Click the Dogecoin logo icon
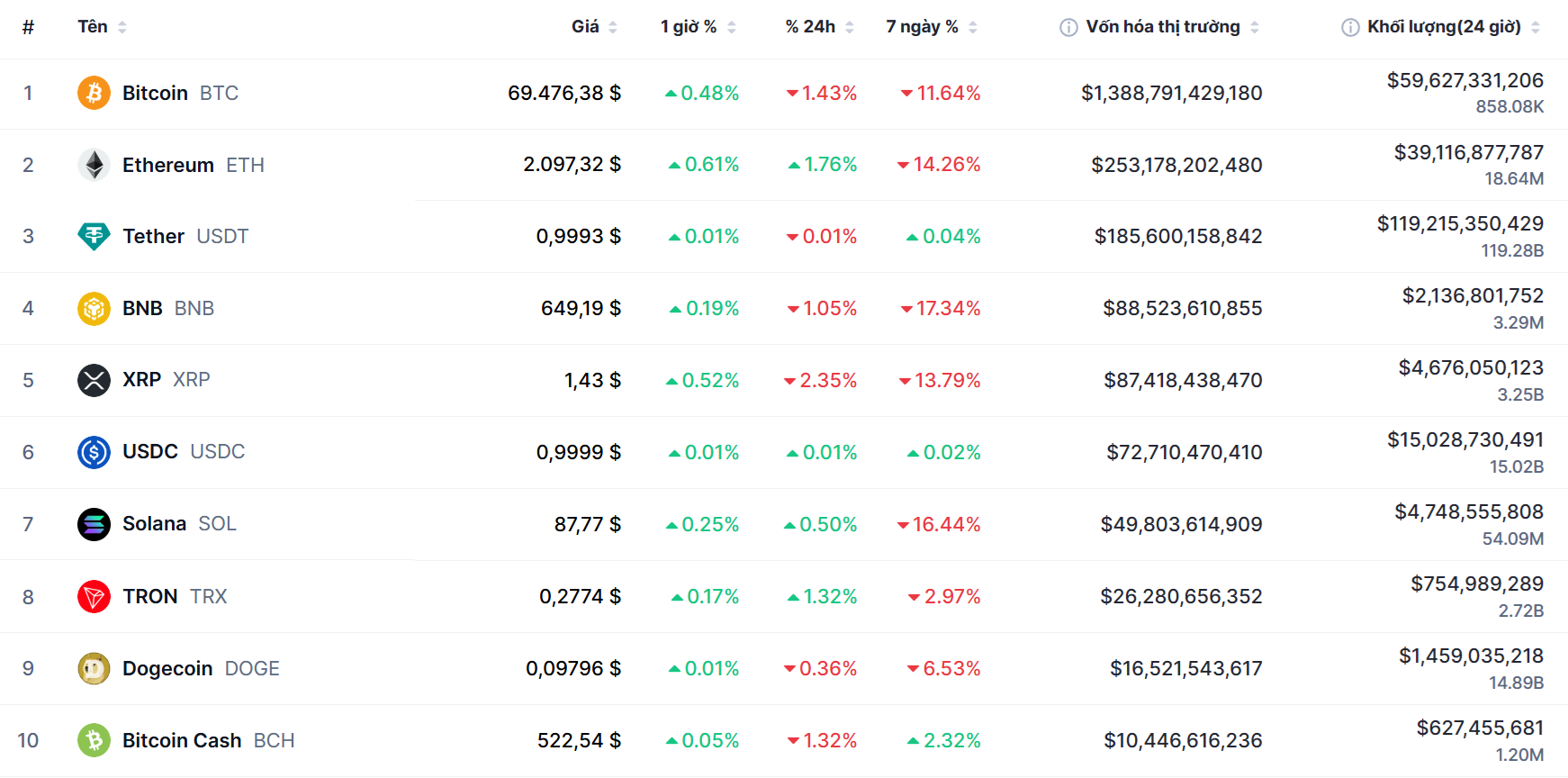This screenshot has width=1568, height=778. [94, 668]
